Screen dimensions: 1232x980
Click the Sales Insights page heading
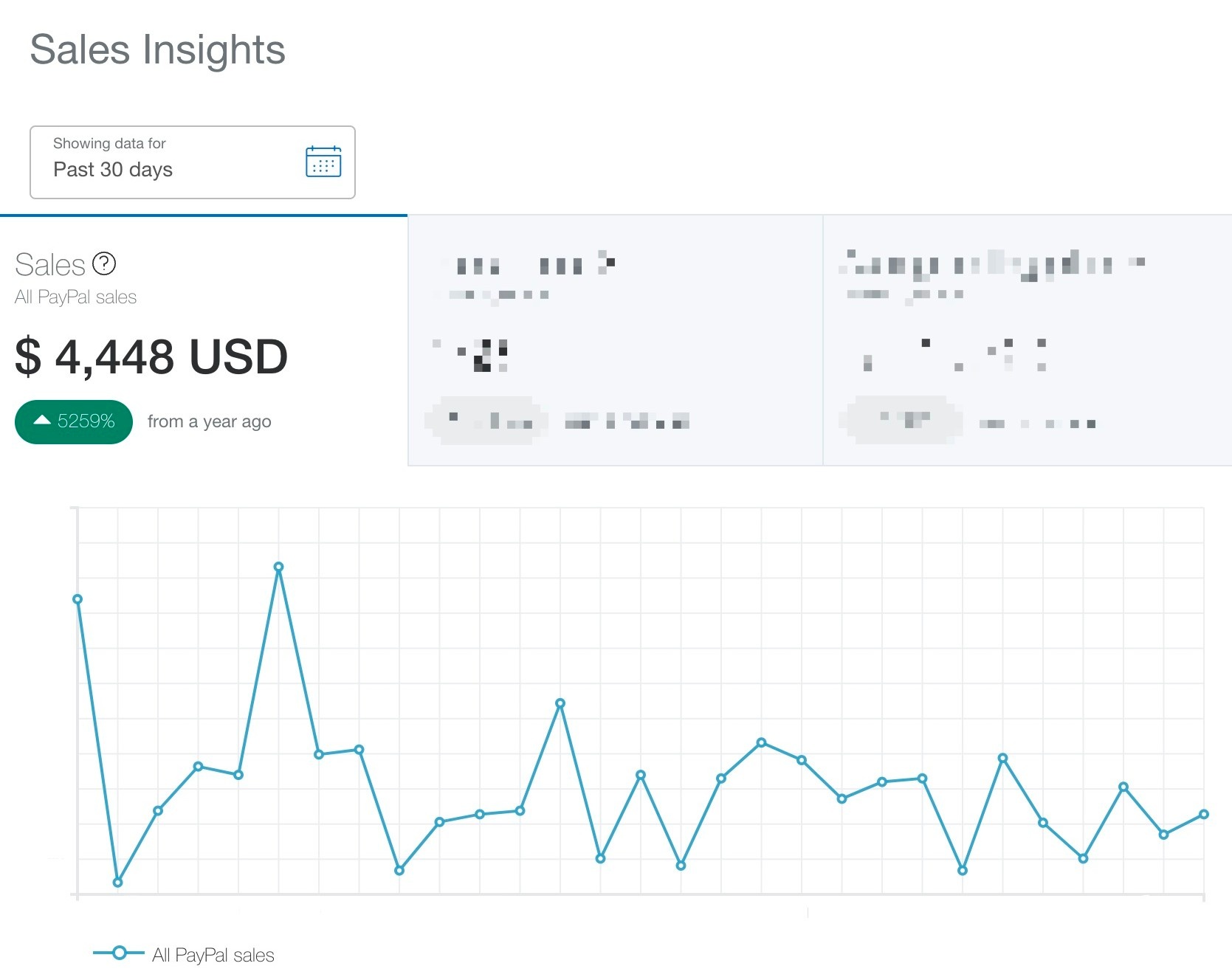point(157,49)
